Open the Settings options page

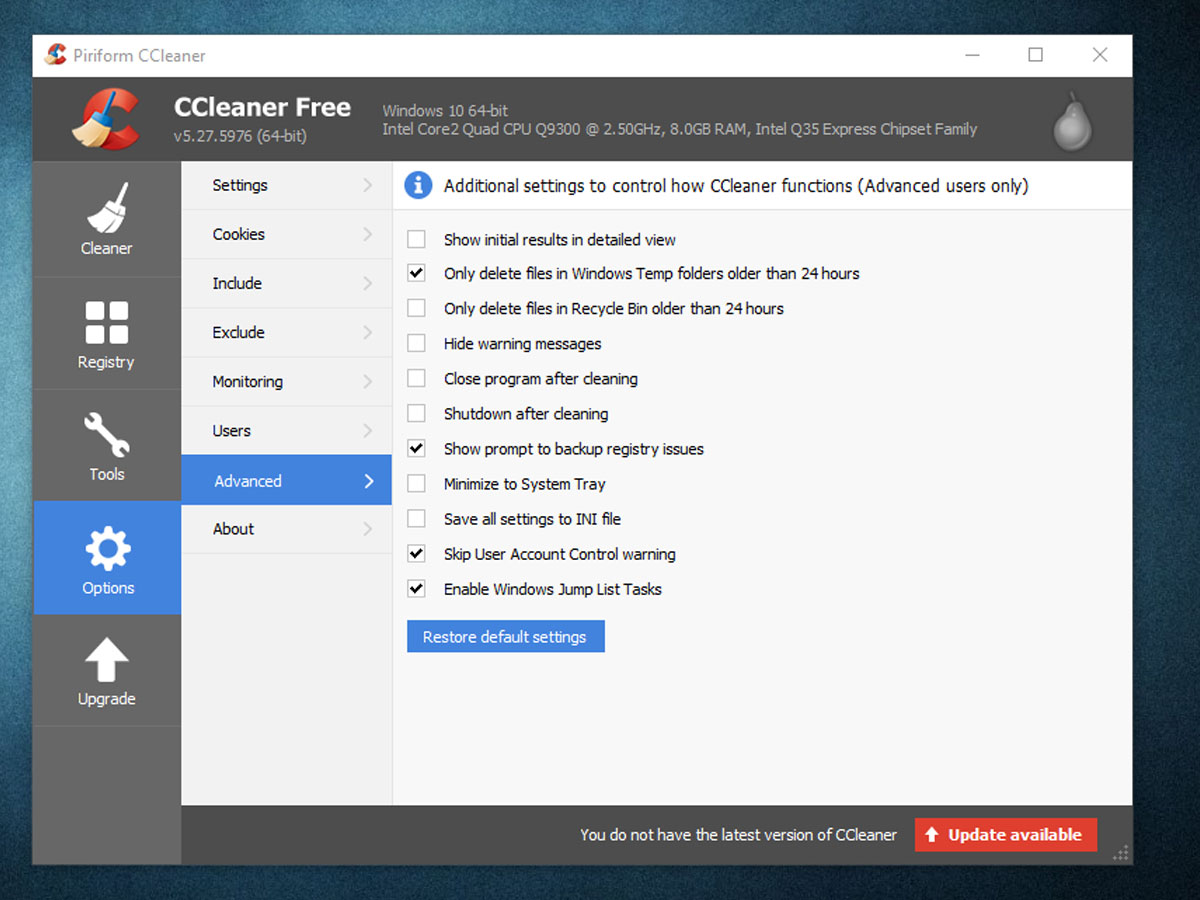coord(286,185)
